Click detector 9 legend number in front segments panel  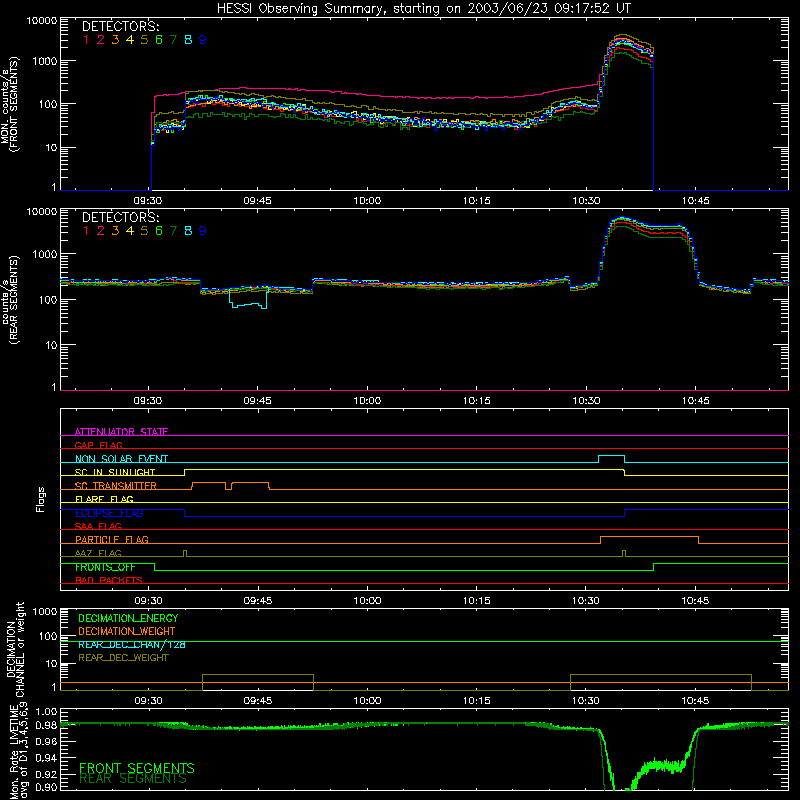point(203,40)
